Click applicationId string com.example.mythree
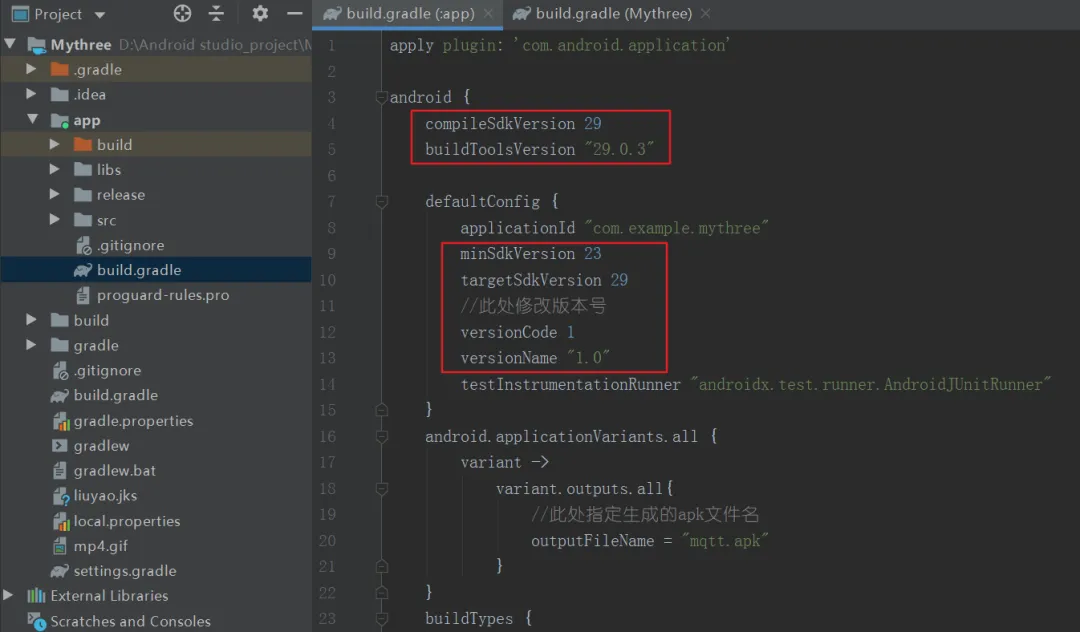 tap(676, 228)
